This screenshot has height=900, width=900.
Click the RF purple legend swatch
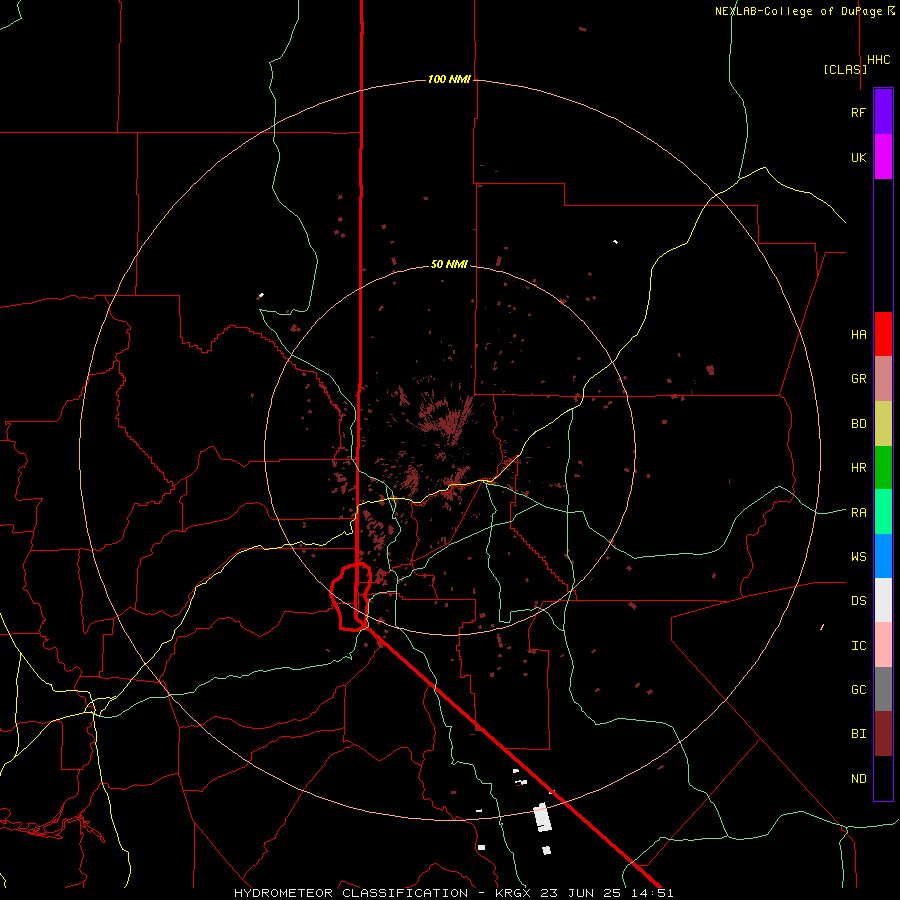883,112
